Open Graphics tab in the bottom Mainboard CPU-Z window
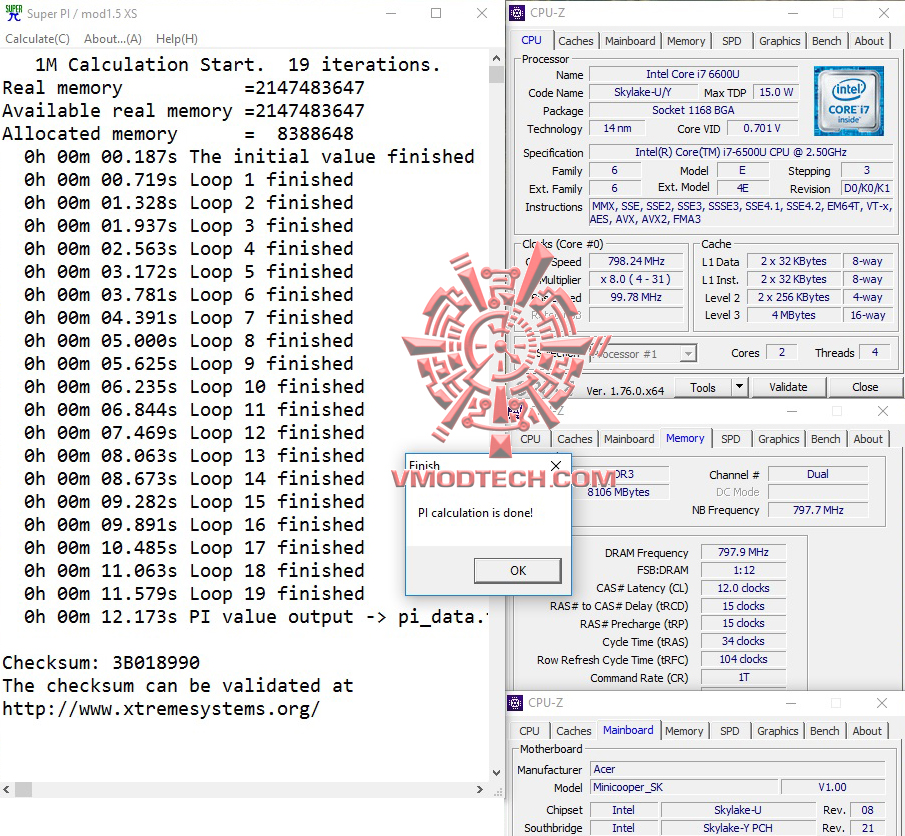 point(777,731)
